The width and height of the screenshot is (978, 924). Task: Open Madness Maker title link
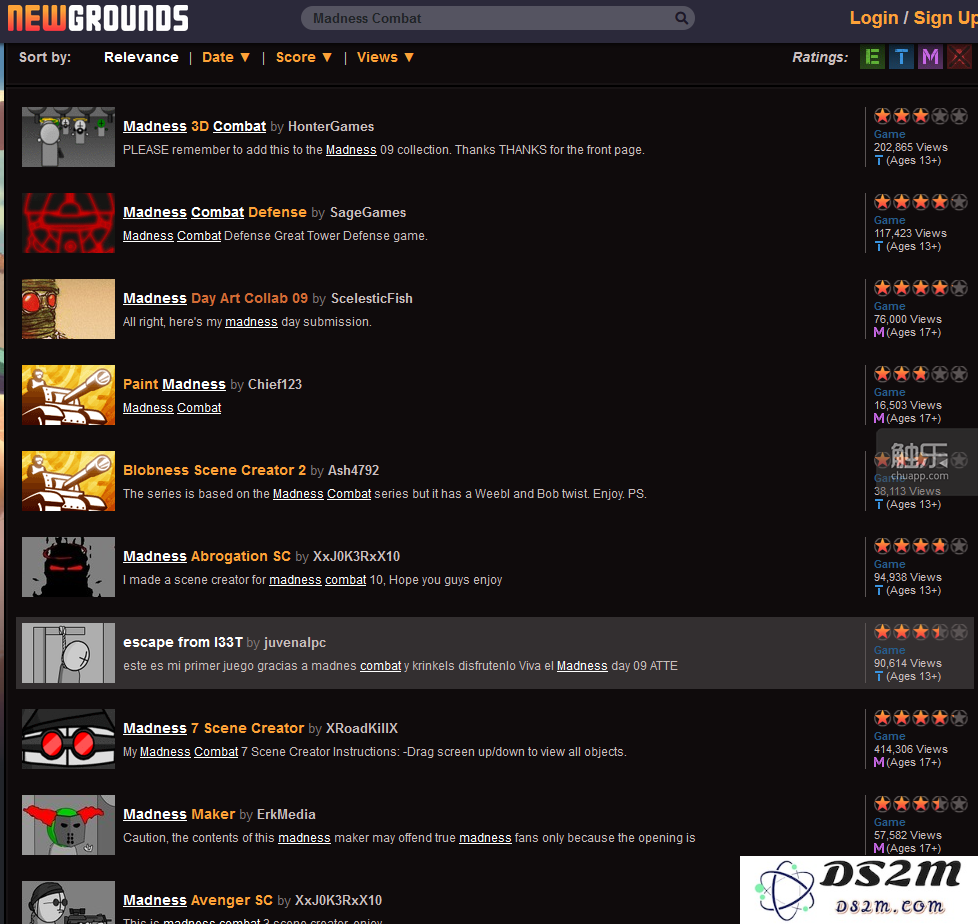coord(179,815)
